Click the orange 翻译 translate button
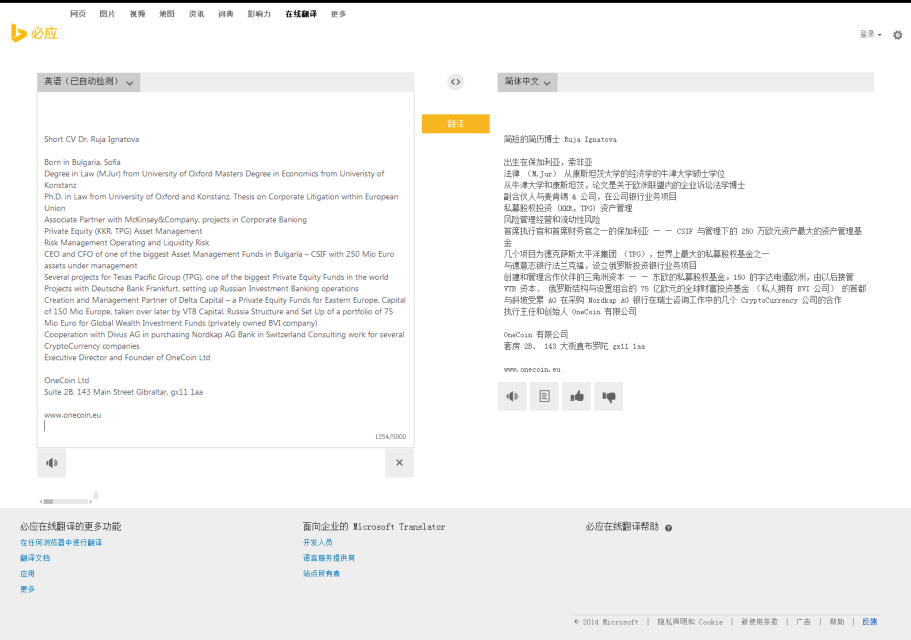 [456, 124]
